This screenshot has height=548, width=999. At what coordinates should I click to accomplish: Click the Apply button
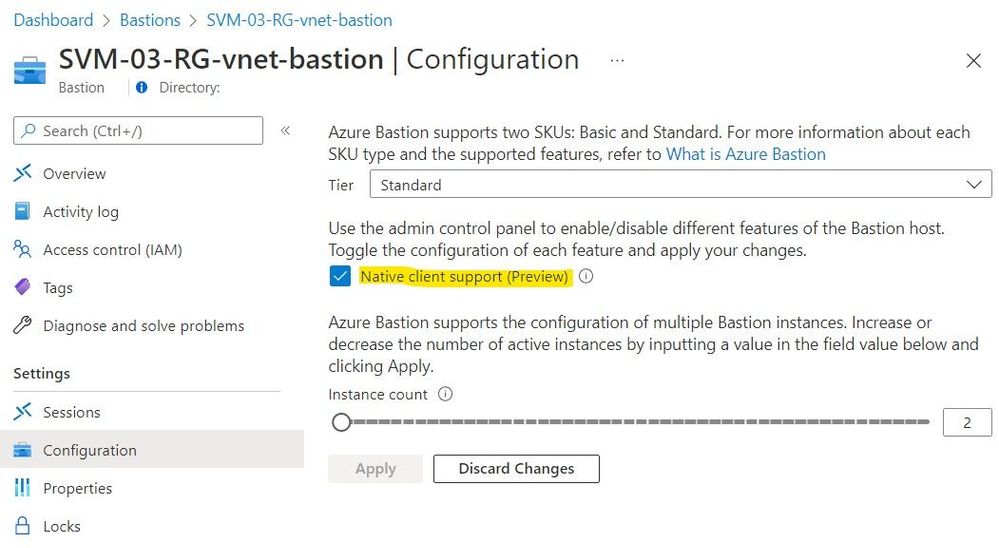pyautogui.click(x=375, y=468)
